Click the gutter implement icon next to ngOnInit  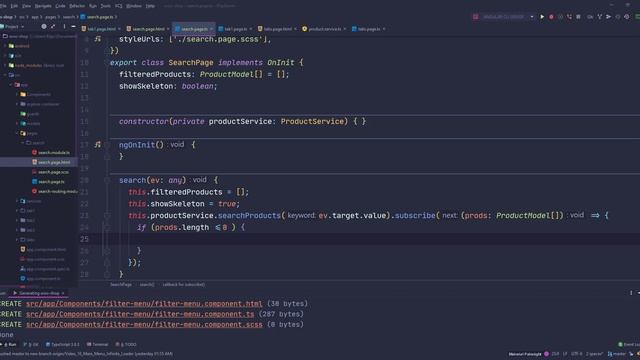(x=98, y=144)
